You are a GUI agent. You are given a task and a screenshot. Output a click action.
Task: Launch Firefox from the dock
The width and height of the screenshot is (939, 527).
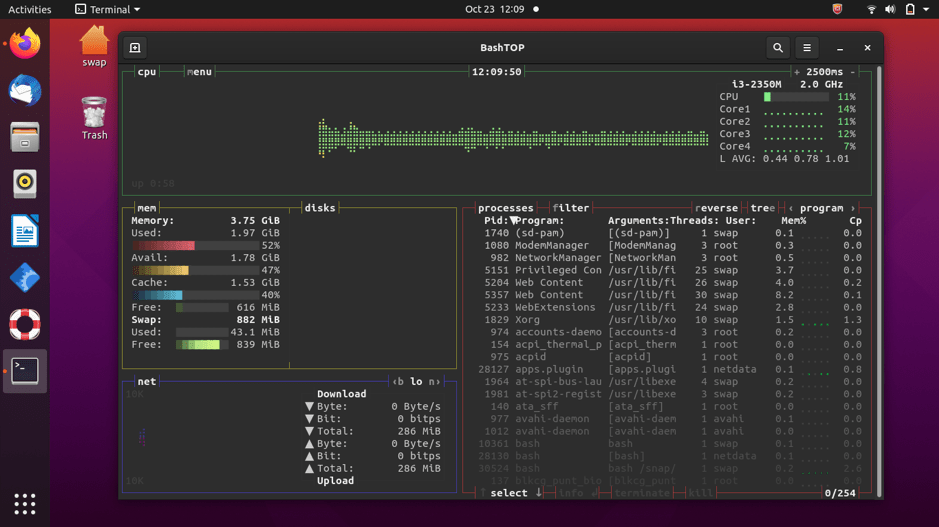point(25,43)
